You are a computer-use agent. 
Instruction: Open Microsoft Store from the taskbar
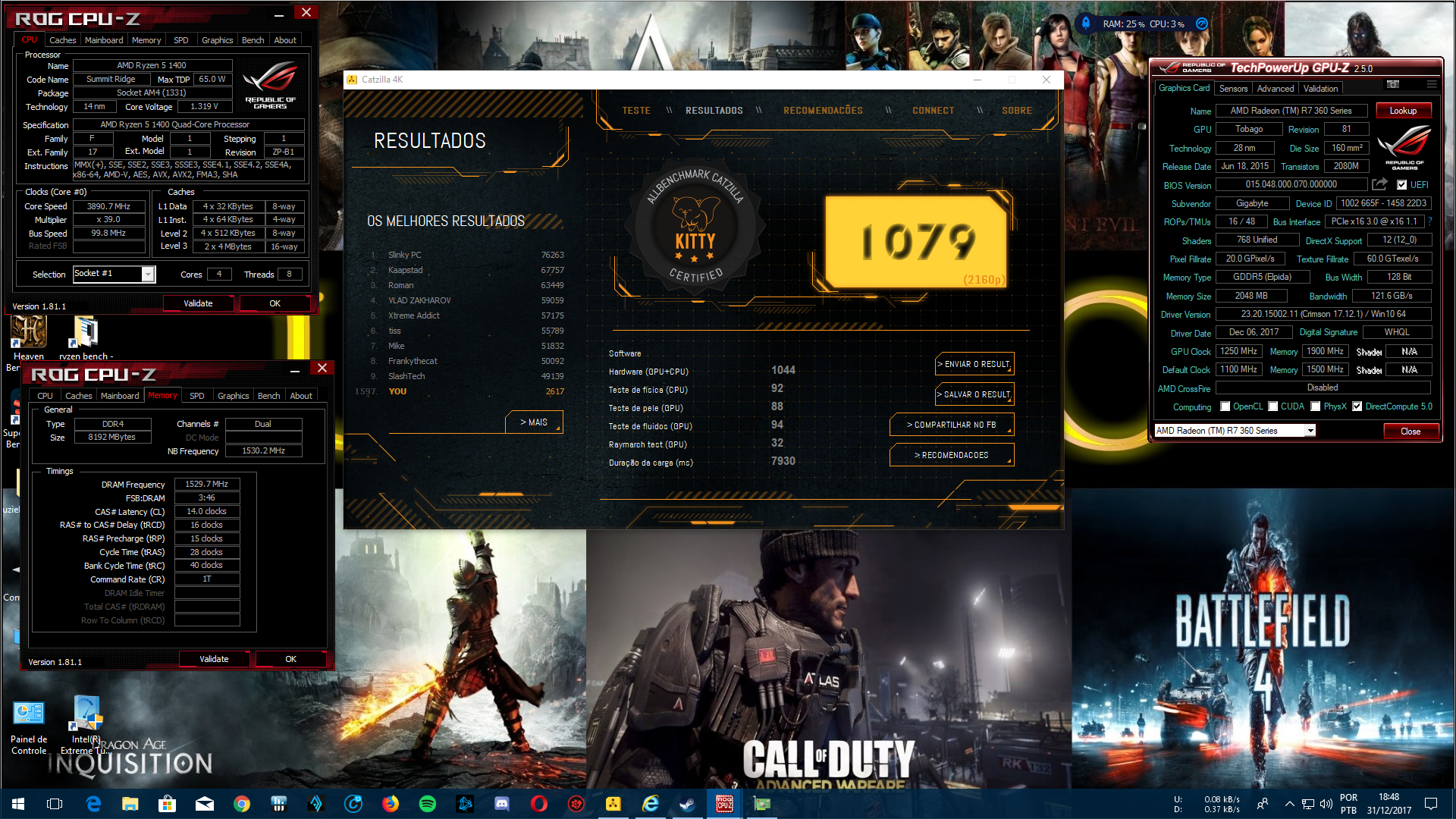pyautogui.click(x=168, y=804)
